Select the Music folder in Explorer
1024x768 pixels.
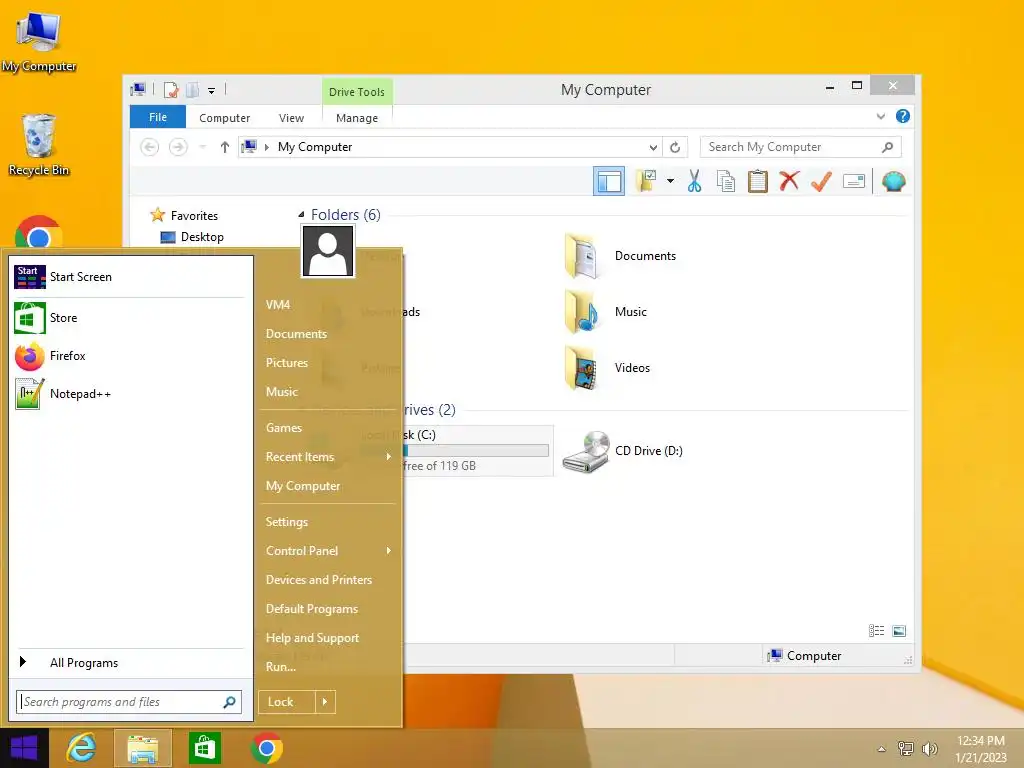coord(605,312)
